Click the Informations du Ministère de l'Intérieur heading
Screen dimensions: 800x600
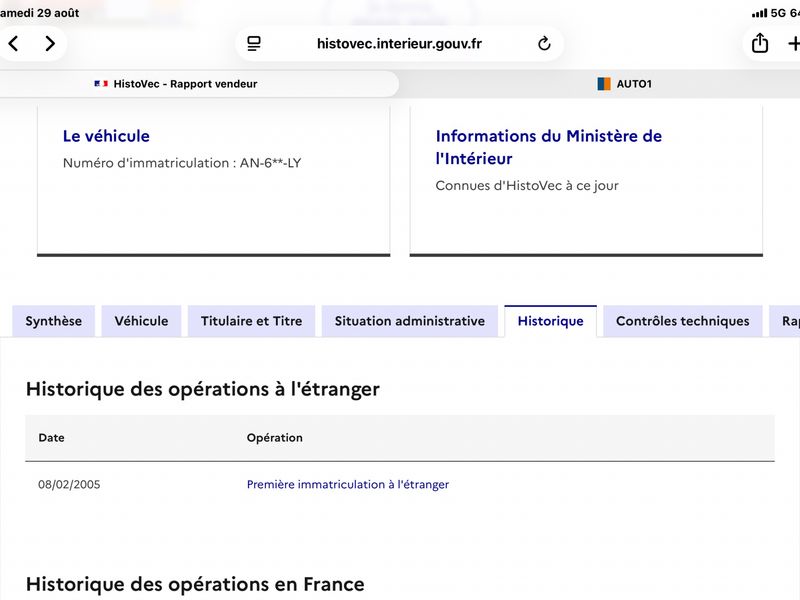548,147
